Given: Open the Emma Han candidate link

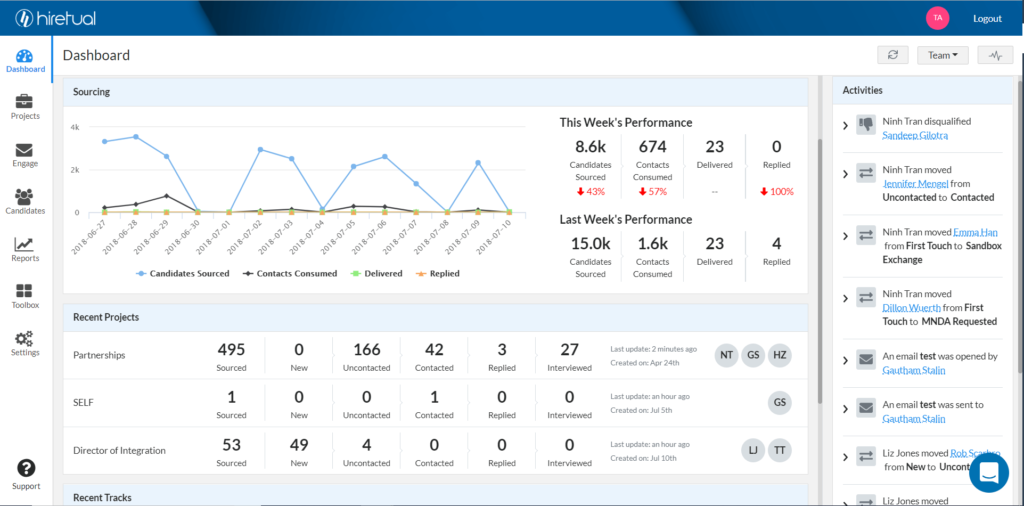Looking at the screenshot, I should [x=975, y=232].
